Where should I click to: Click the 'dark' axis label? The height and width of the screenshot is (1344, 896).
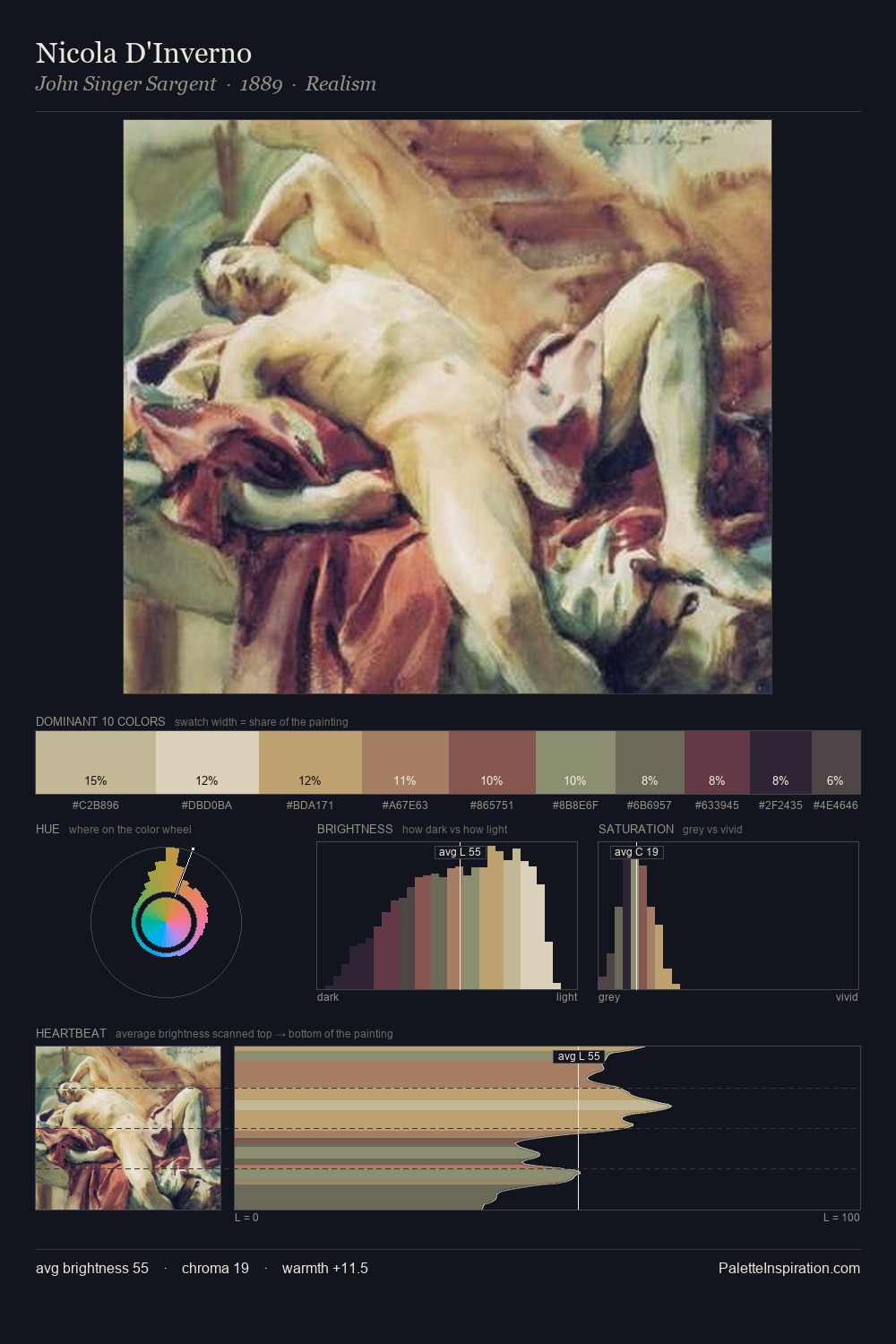(328, 997)
